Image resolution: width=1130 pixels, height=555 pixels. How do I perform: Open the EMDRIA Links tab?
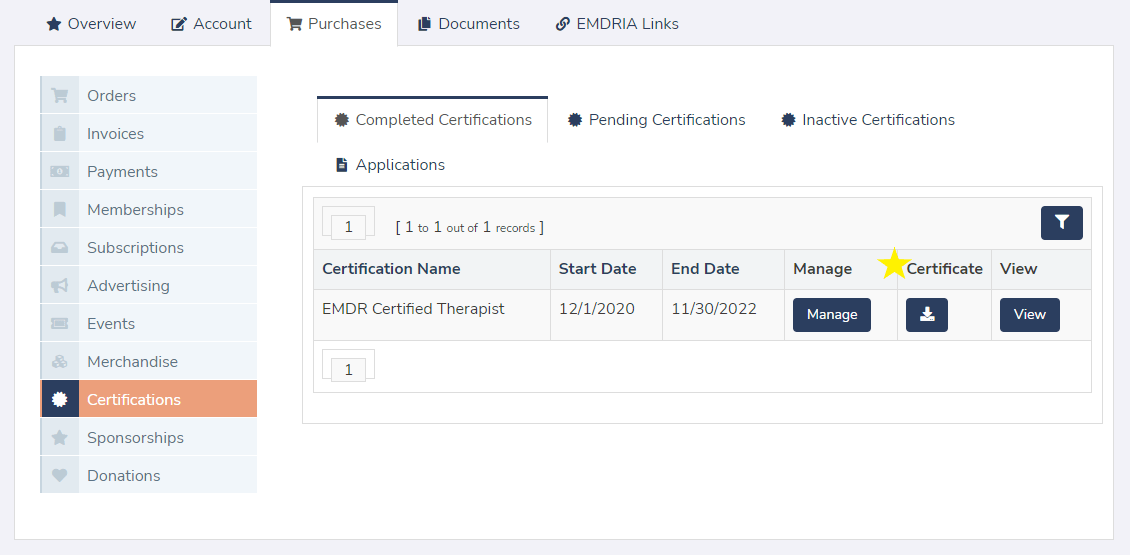click(617, 24)
